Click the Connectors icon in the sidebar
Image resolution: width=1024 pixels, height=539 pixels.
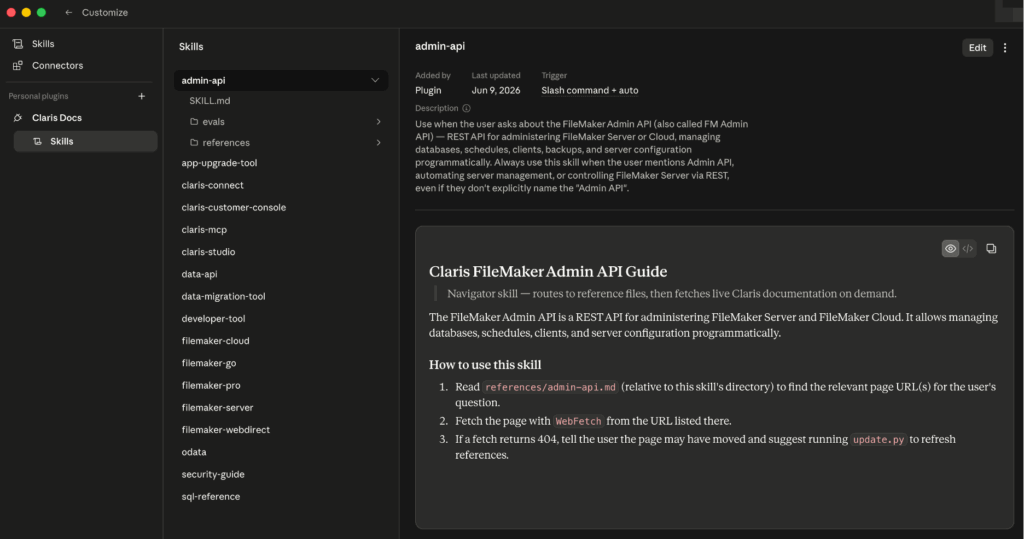click(18, 65)
